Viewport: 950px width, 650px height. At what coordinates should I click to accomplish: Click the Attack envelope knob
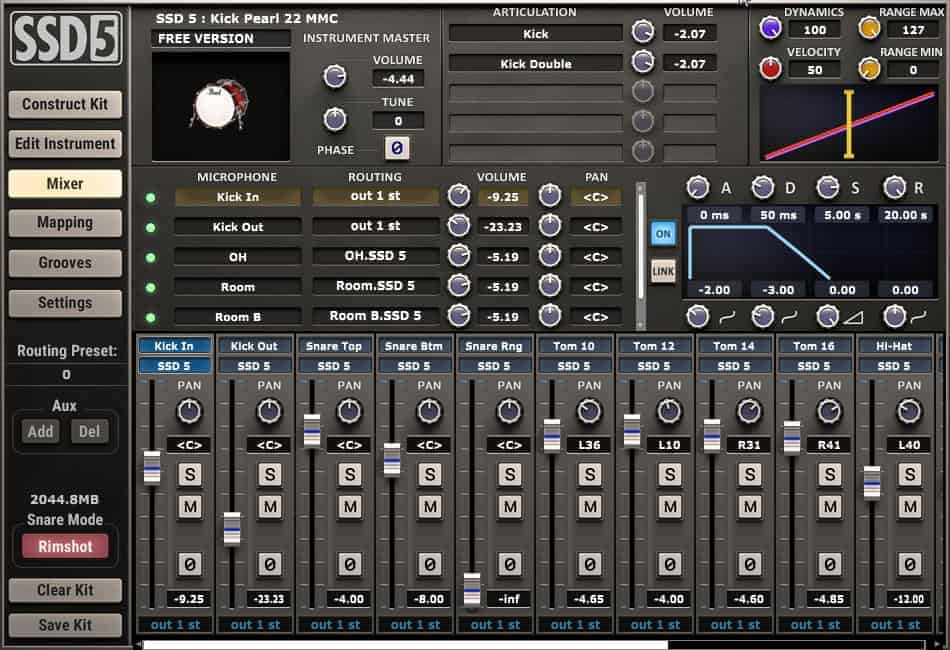click(x=699, y=186)
